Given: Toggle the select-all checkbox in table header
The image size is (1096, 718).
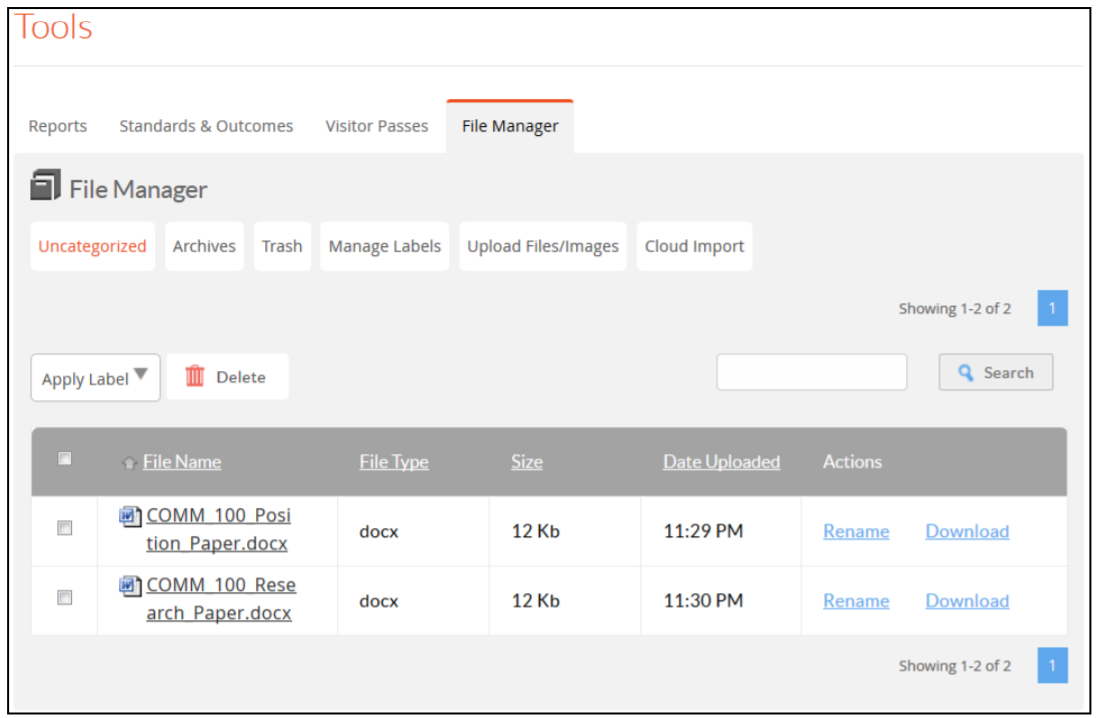Looking at the screenshot, I should 65,459.
